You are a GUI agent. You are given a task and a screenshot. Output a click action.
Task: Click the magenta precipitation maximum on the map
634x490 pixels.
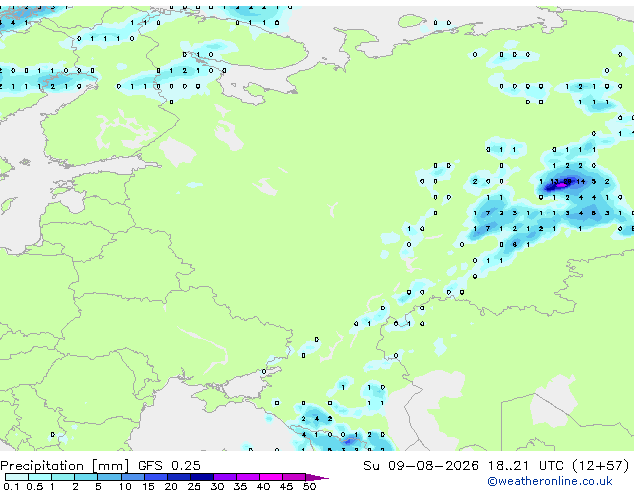[562, 185]
